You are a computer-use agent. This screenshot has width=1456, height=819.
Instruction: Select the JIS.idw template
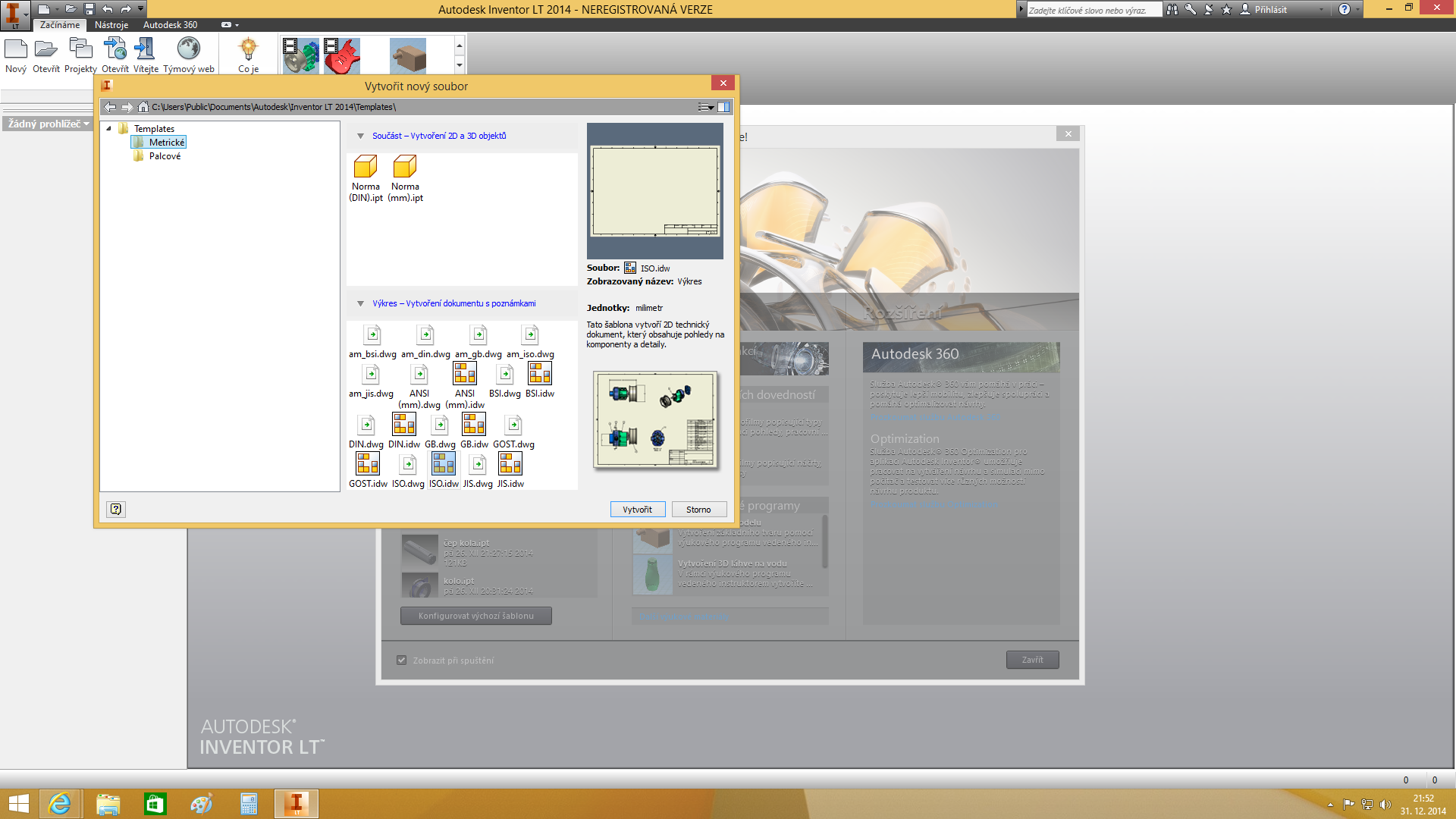click(x=510, y=472)
